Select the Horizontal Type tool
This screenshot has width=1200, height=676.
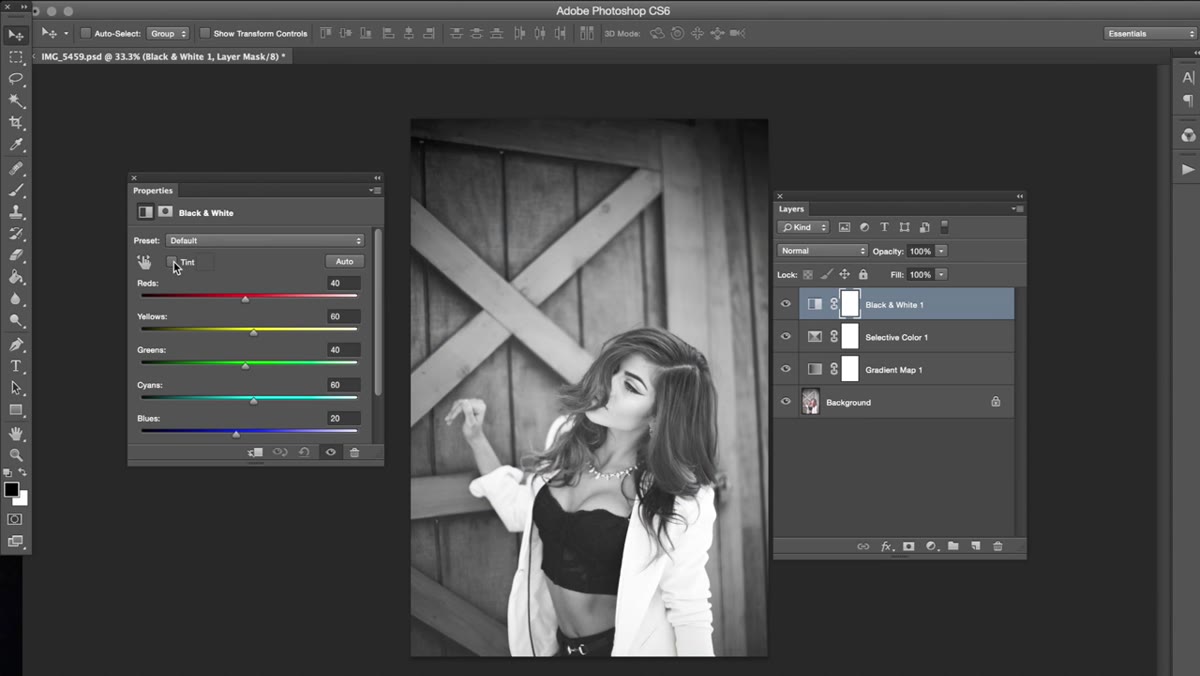tap(16, 366)
